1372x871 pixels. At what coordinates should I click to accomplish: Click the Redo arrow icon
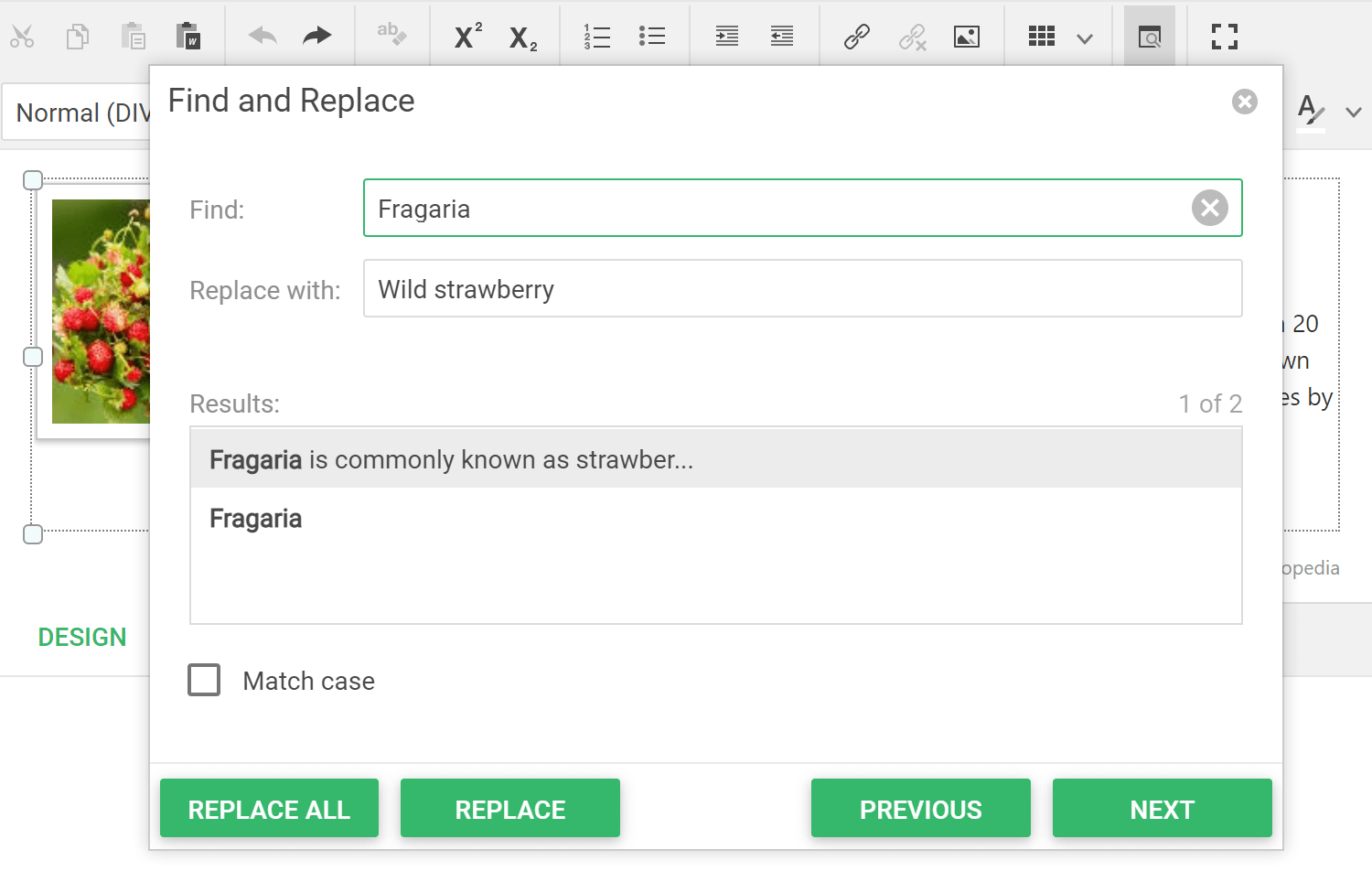click(317, 37)
